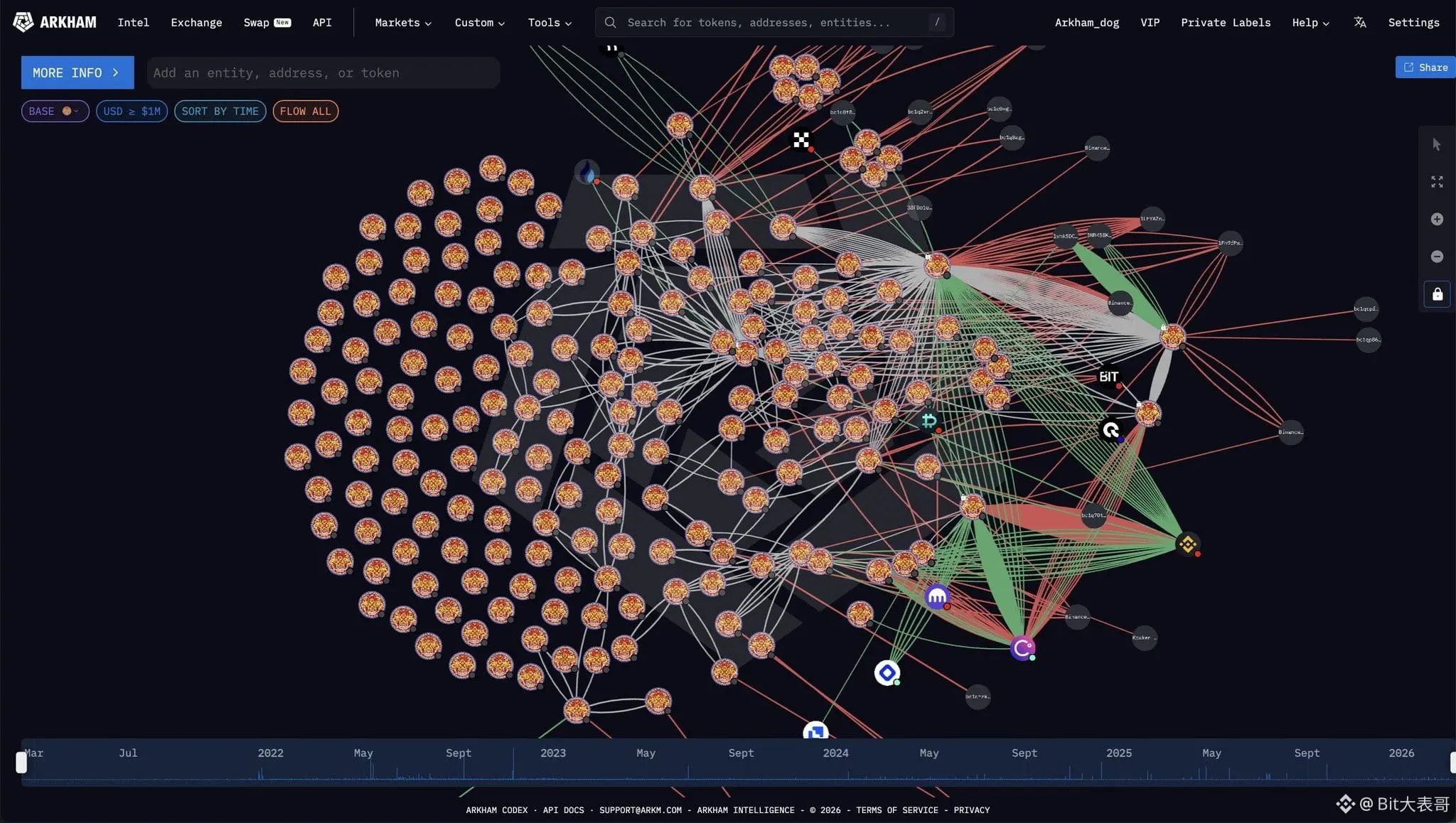The height and width of the screenshot is (823, 1456).
Task: Open the language translation icon
Action: [1359, 22]
